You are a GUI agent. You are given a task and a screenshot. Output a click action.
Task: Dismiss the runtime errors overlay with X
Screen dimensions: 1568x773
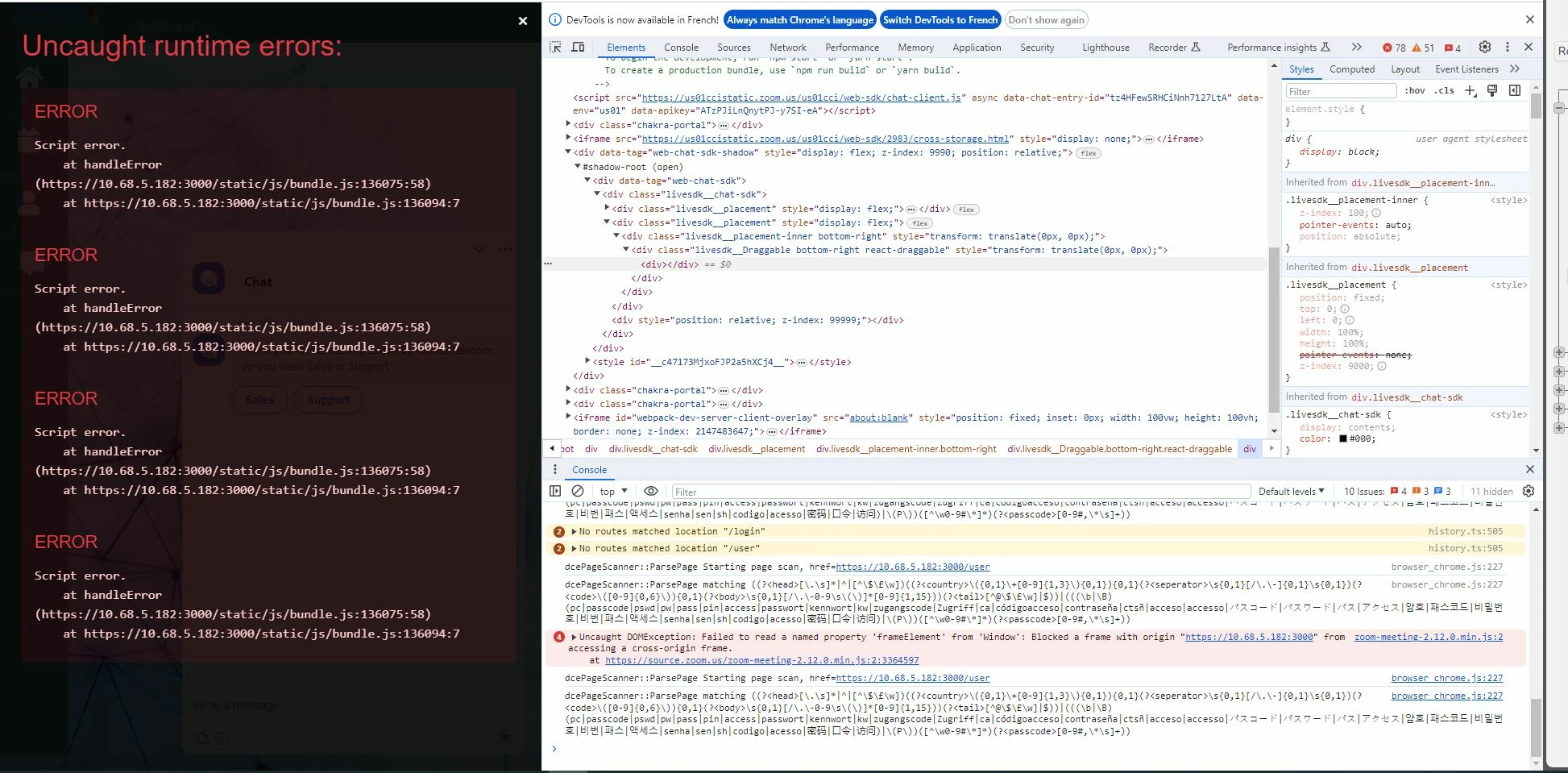point(523,21)
